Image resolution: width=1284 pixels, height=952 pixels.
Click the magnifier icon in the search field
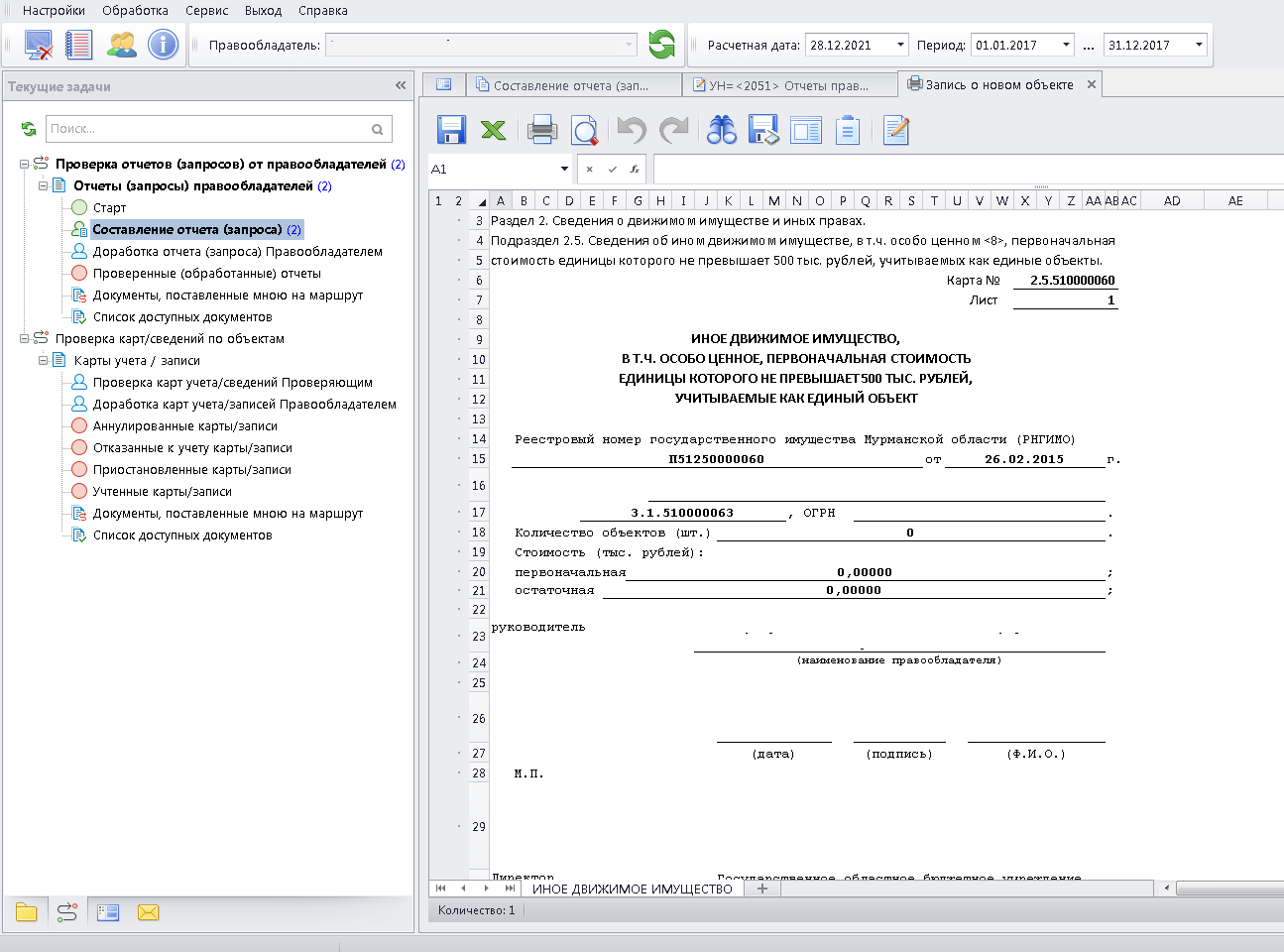(x=377, y=129)
